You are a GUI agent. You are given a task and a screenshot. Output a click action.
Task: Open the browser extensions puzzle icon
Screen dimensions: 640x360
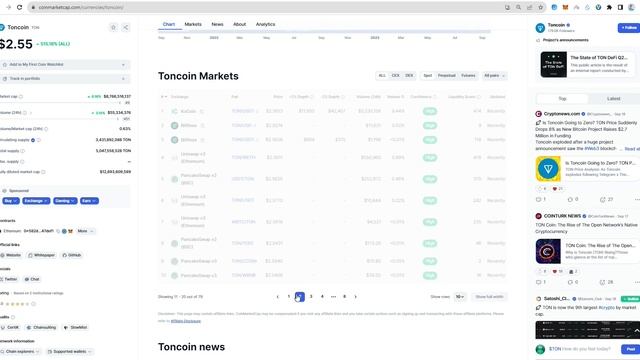point(609,7)
